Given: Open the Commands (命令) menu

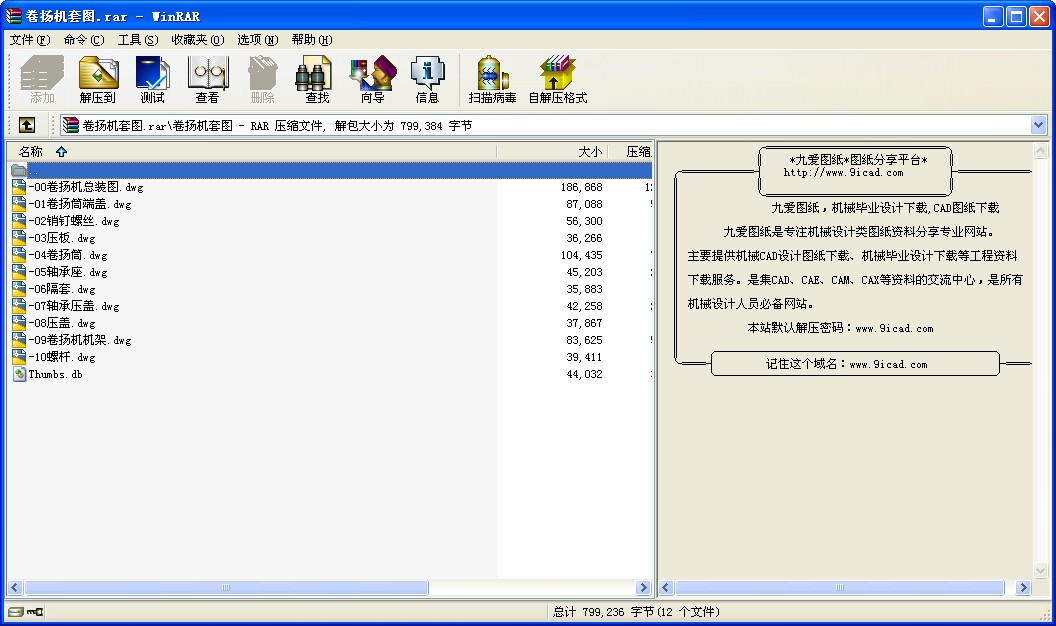Looking at the screenshot, I should pyautogui.click(x=84, y=40).
